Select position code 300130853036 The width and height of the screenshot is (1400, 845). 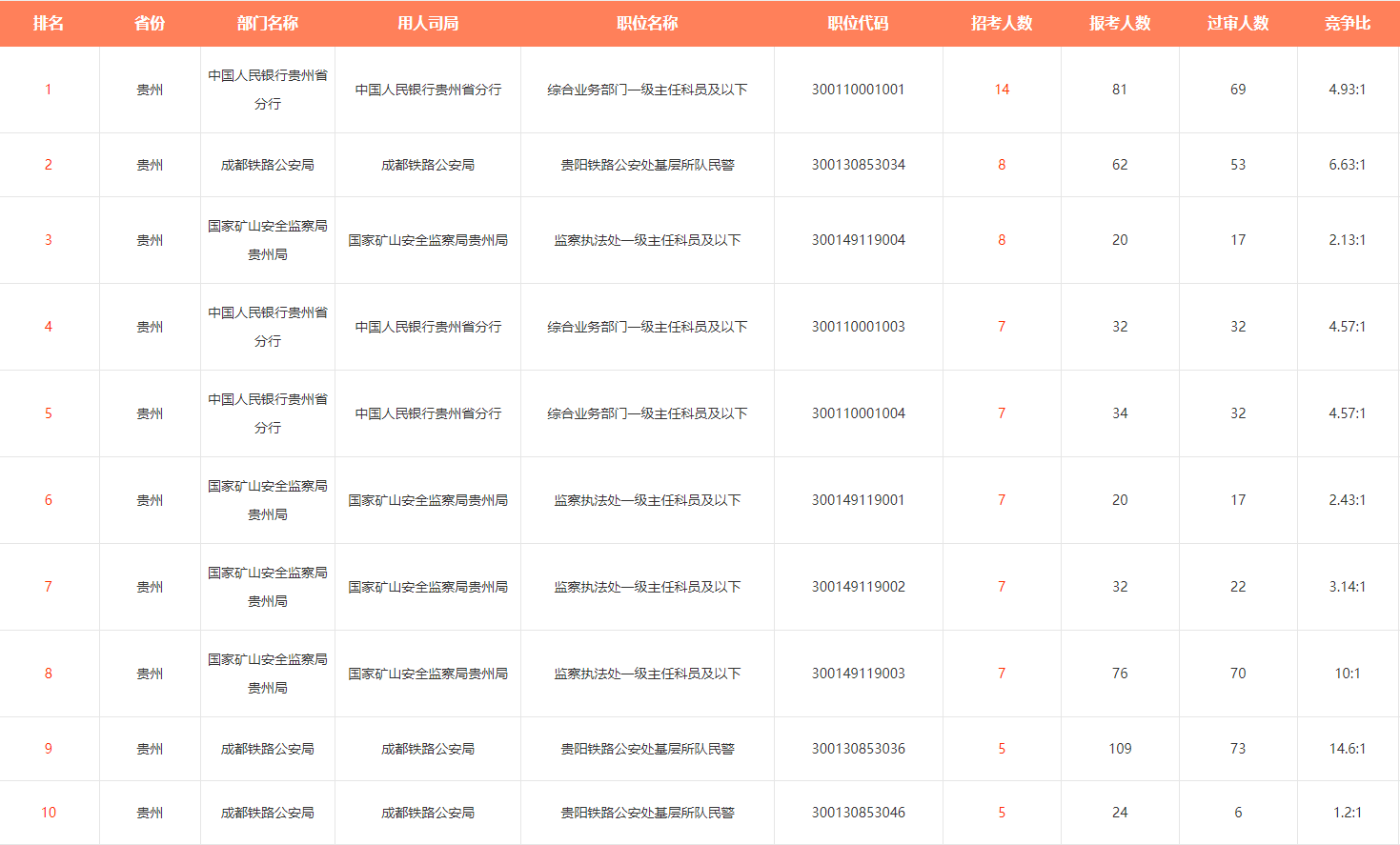pyautogui.click(x=859, y=749)
